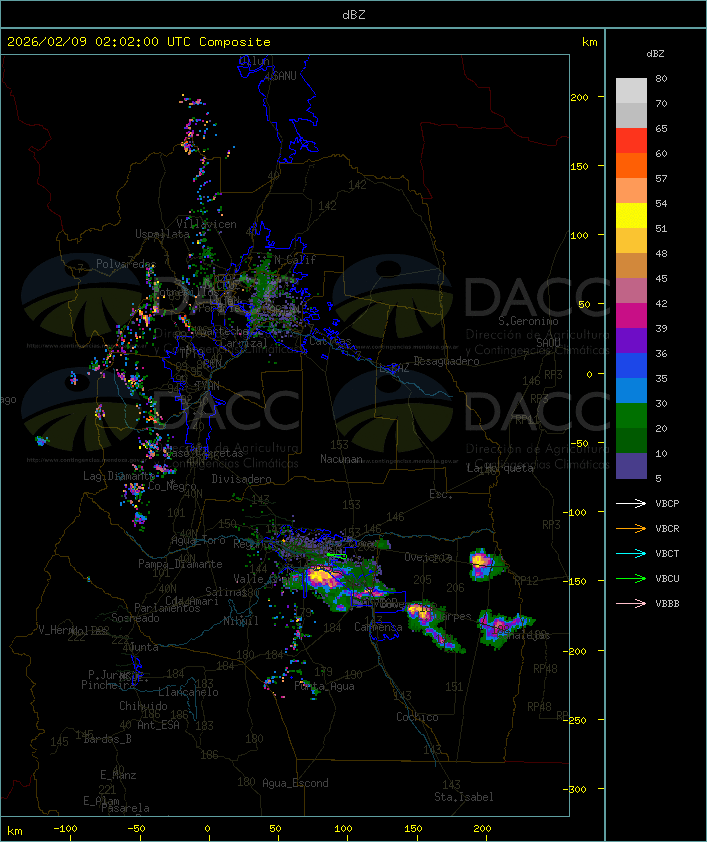707x842 pixels.
Task: Click the 2026/02/09 02:02:00 UTC Composite timestamp
Action: [x=139, y=42]
